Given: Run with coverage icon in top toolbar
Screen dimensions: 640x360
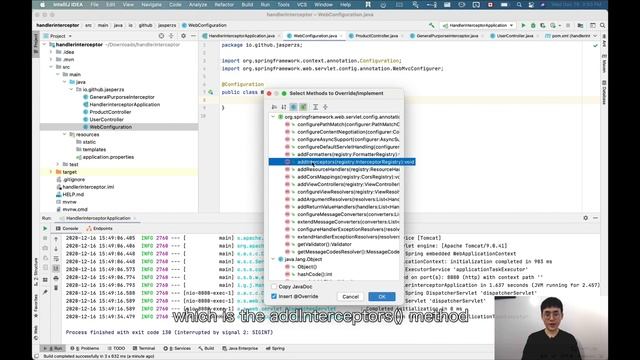Looking at the screenshot, I should pos(542,25).
